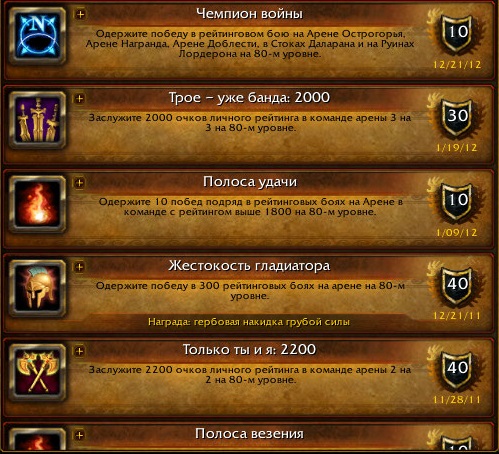Image resolution: width=499 pixels, height=454 pixels.
Task: Expand Только ты и я: 2200 plus button
Action: (x=80, y=351)
